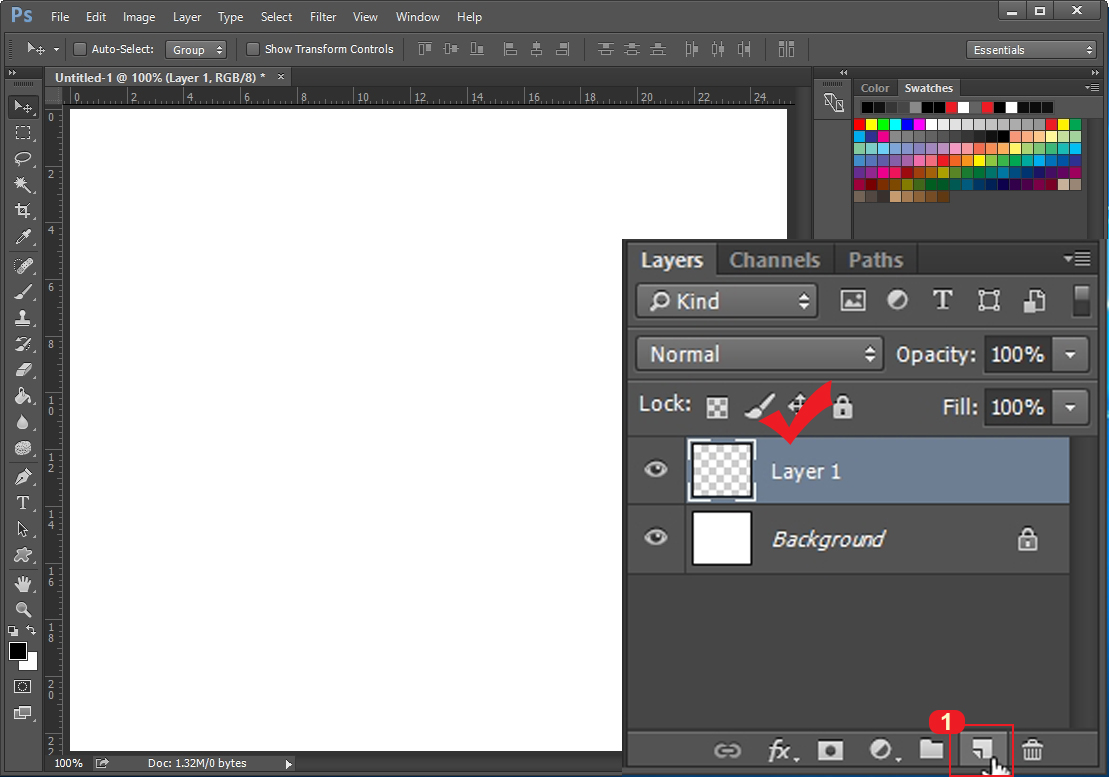1109x777 pixels.
Task: Open the Opacity slider dropdown arrow
Action: [1070, 354]
